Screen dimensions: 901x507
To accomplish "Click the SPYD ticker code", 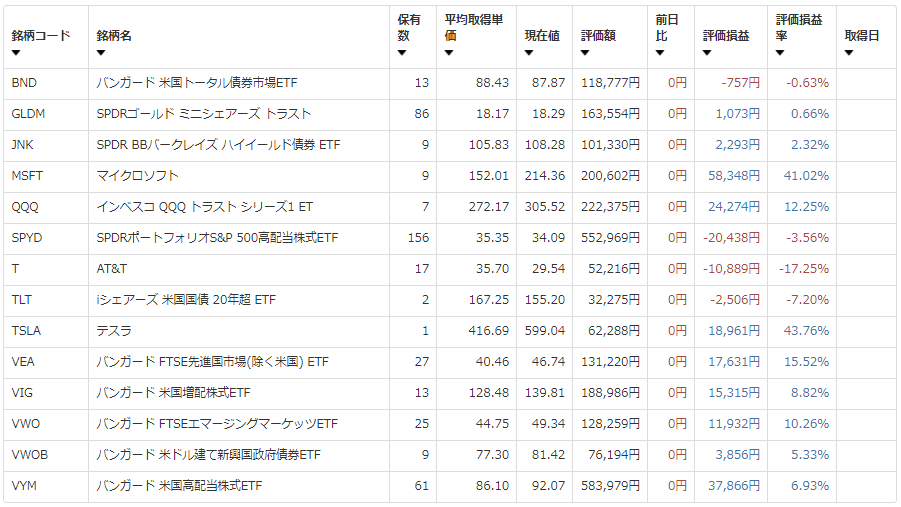I will point(27,238).
